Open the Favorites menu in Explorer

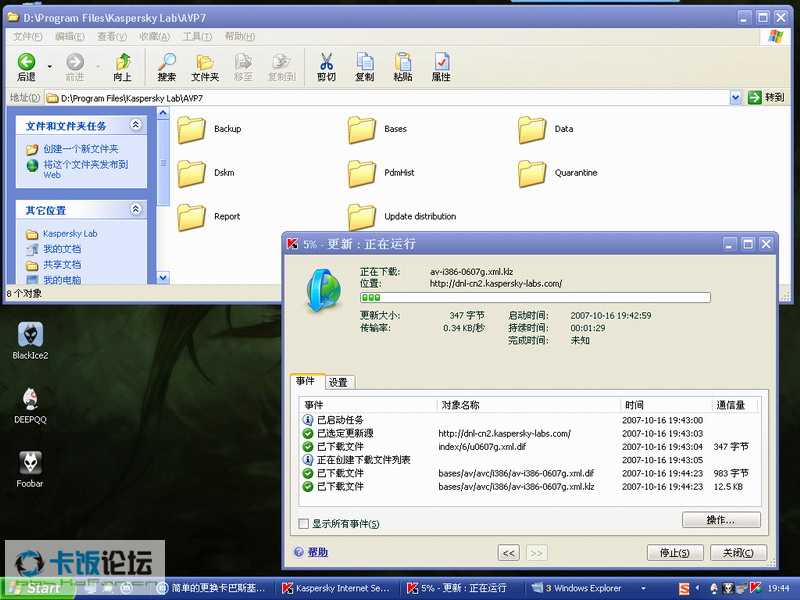click(x=155, y=36)
